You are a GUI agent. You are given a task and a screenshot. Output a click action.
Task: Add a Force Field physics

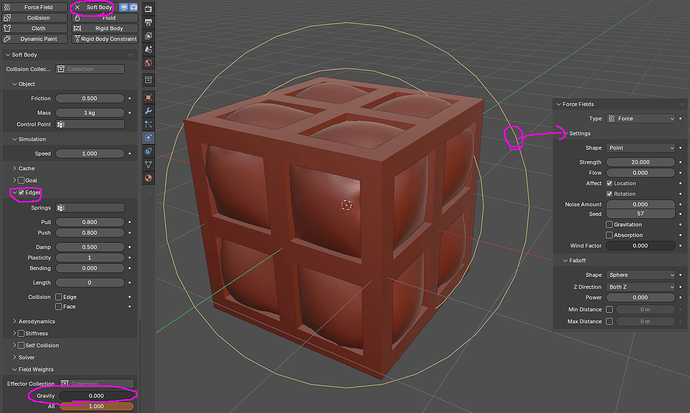(34, 7)
